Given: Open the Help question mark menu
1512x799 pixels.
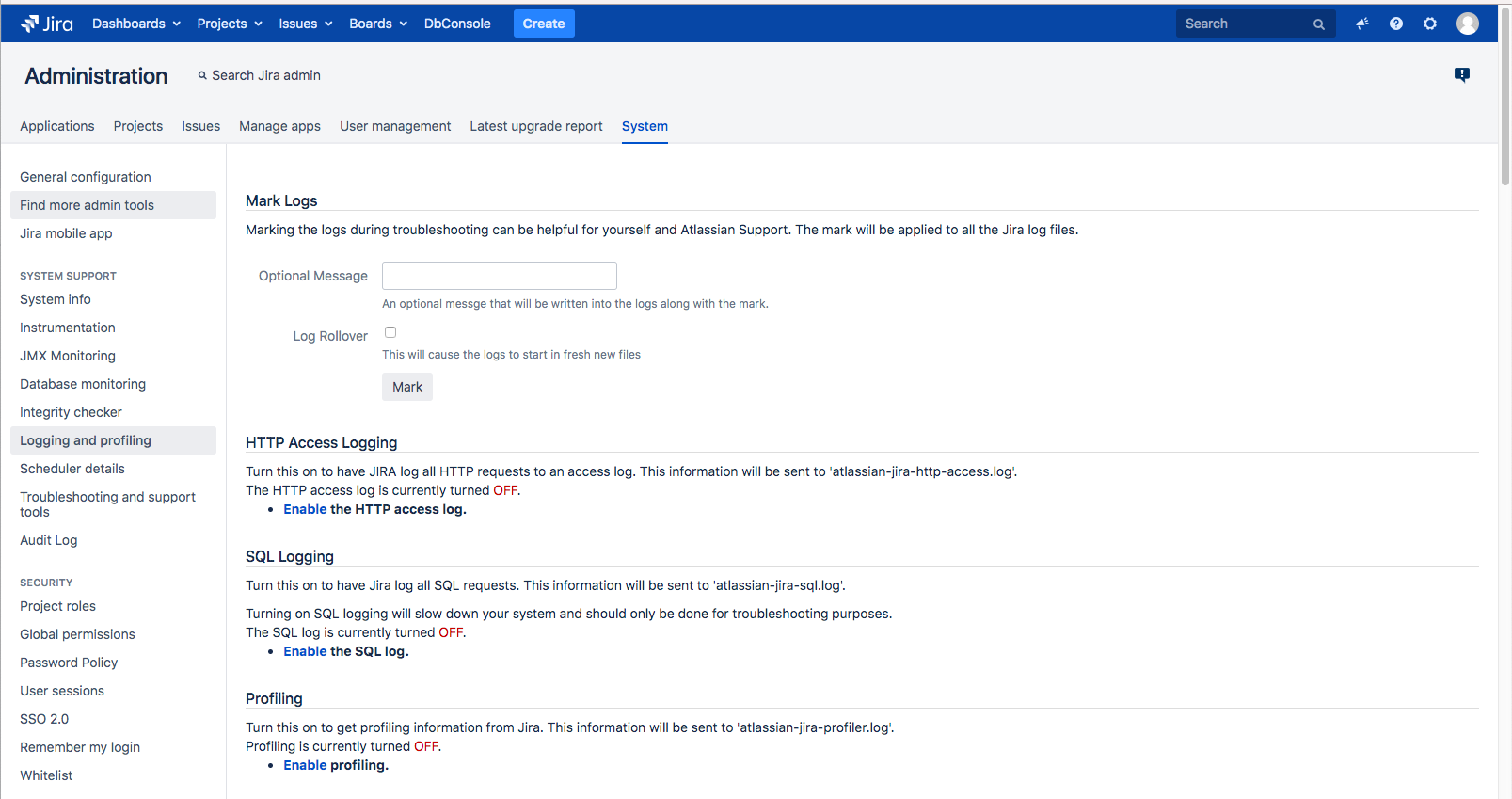Looking at the screenshot, I should pyautogui.click(x=1396, y=24).
